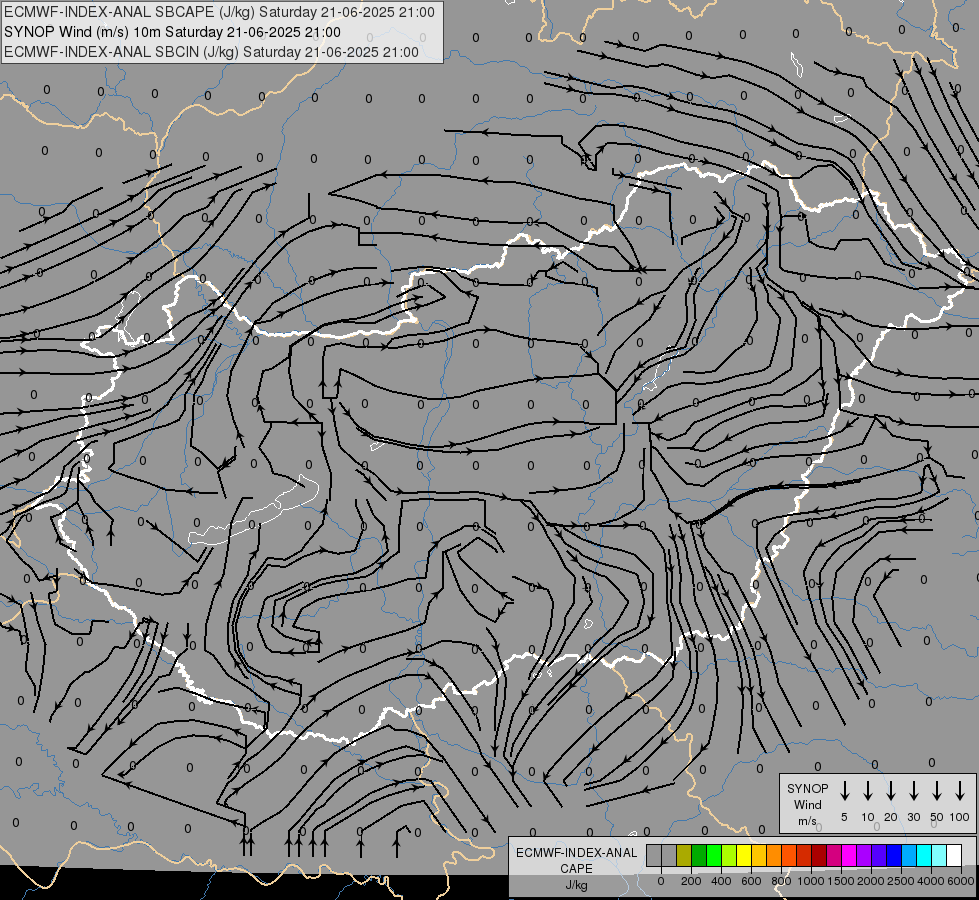979x900 pixels.
Task: Choose the orange-red swatch right of the 800 tick
Action: click(x=789, y=855)
